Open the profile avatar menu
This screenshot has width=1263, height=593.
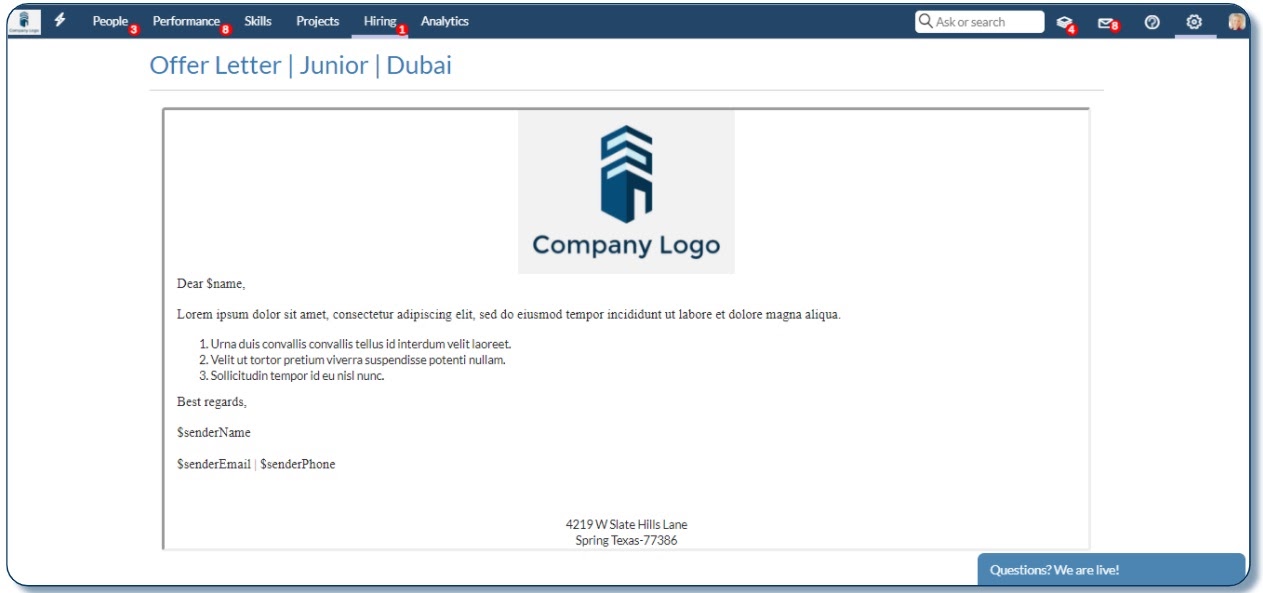tap(1237, 20)
